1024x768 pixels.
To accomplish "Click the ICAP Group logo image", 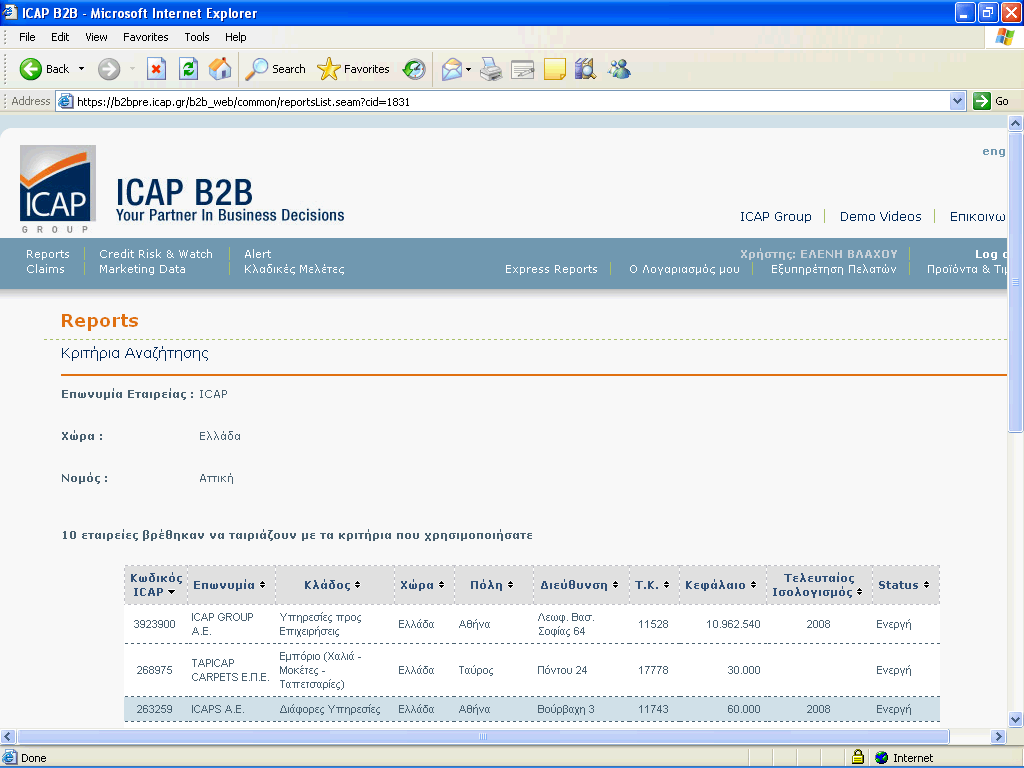I will [x=58, y=189].
